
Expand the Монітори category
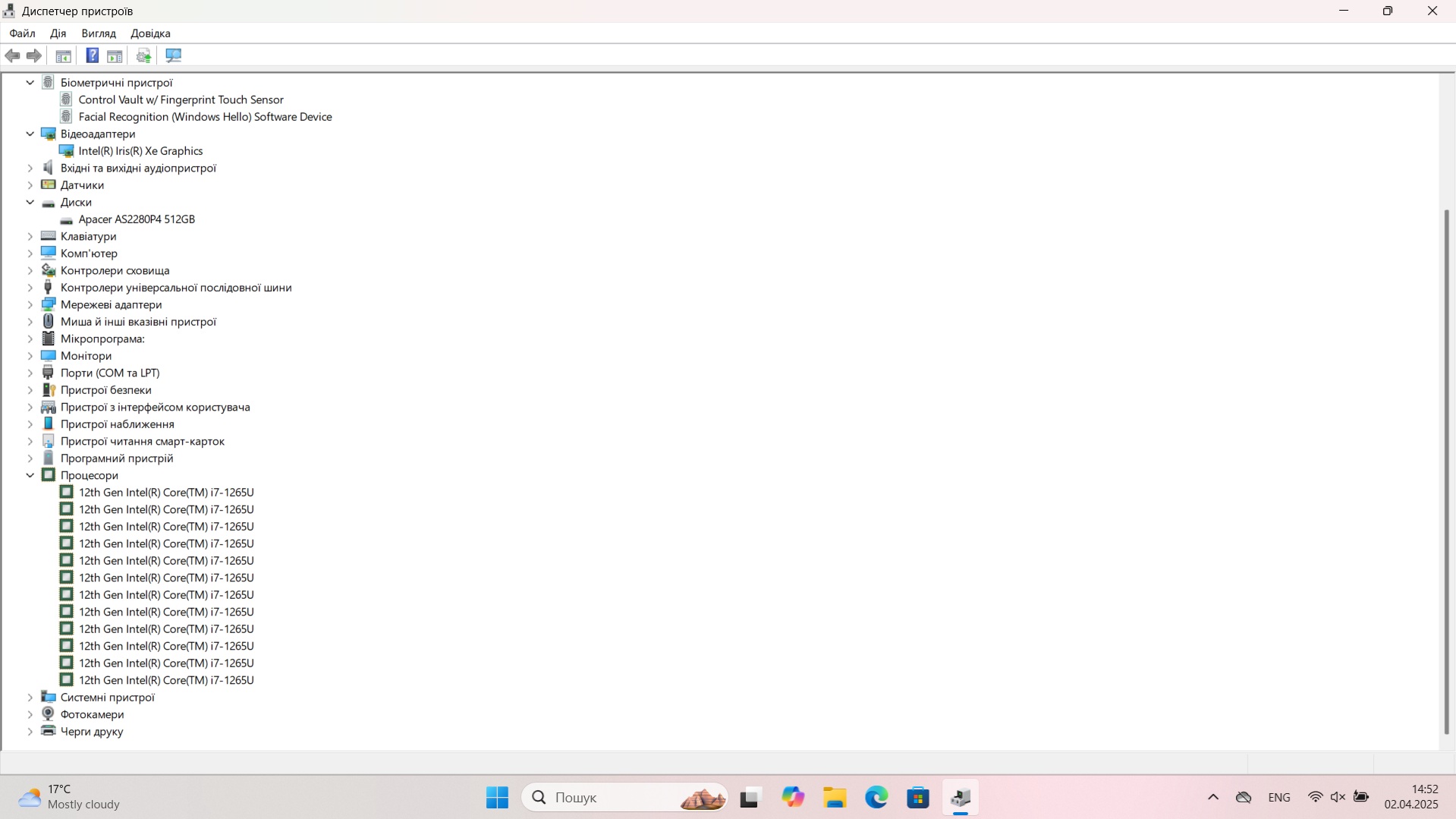pyautogui.click(x=30, y=355)
